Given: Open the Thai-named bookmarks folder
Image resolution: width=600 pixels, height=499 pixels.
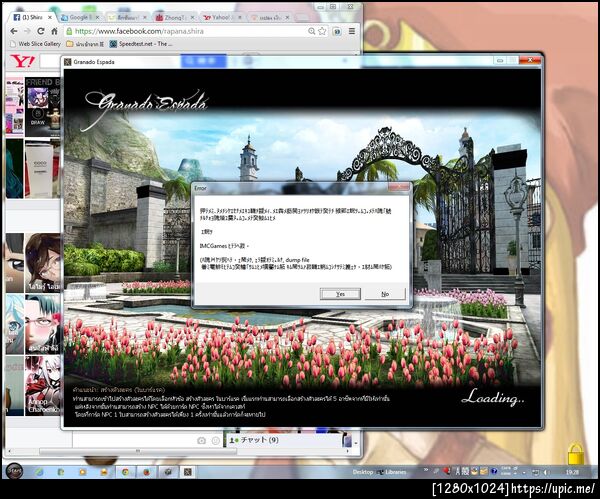Looking at the screenshot, I should click(85, 44).
